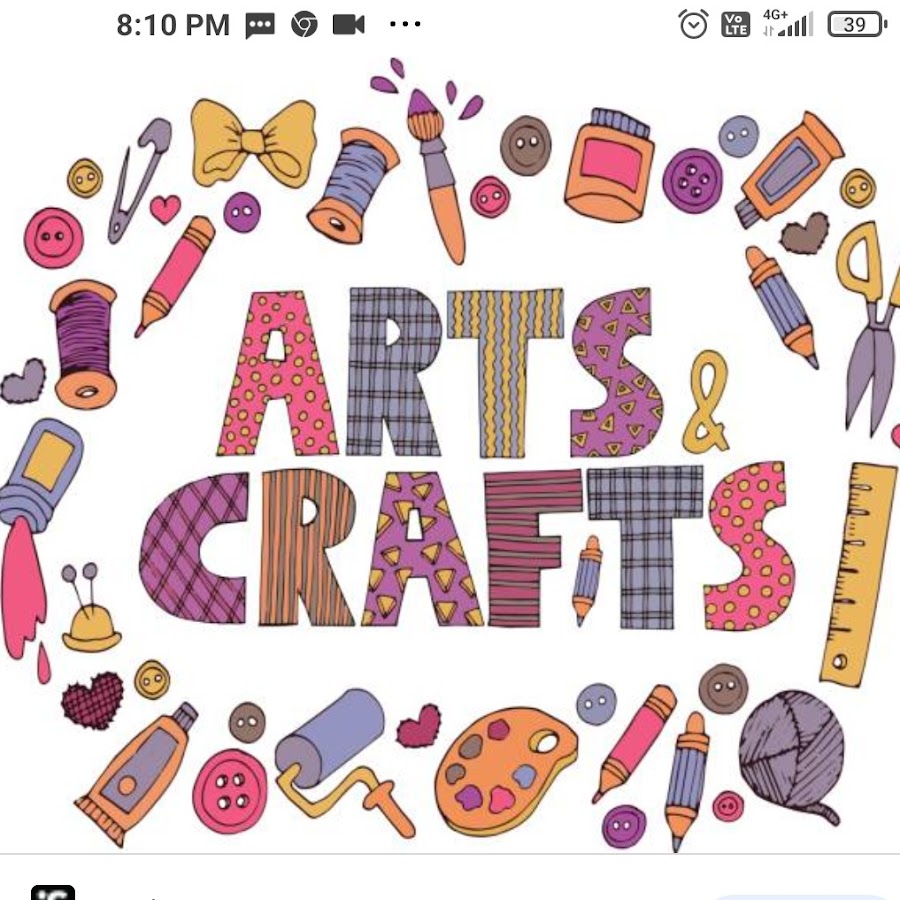Tap the 4G+ signal strength icon

(x=788, y=24)
